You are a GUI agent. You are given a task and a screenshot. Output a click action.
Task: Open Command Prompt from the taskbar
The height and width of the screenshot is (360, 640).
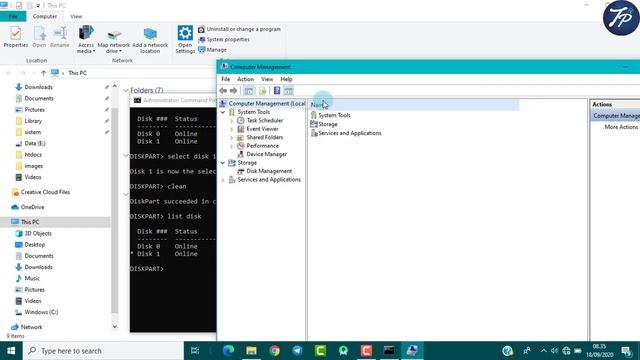coord(389,351)
